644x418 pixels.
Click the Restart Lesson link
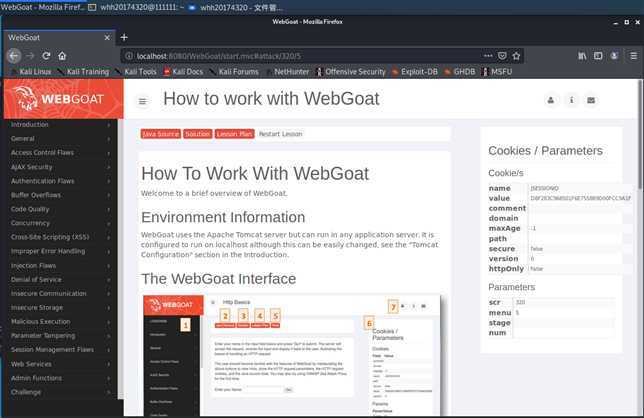click(x=281, y=134)
